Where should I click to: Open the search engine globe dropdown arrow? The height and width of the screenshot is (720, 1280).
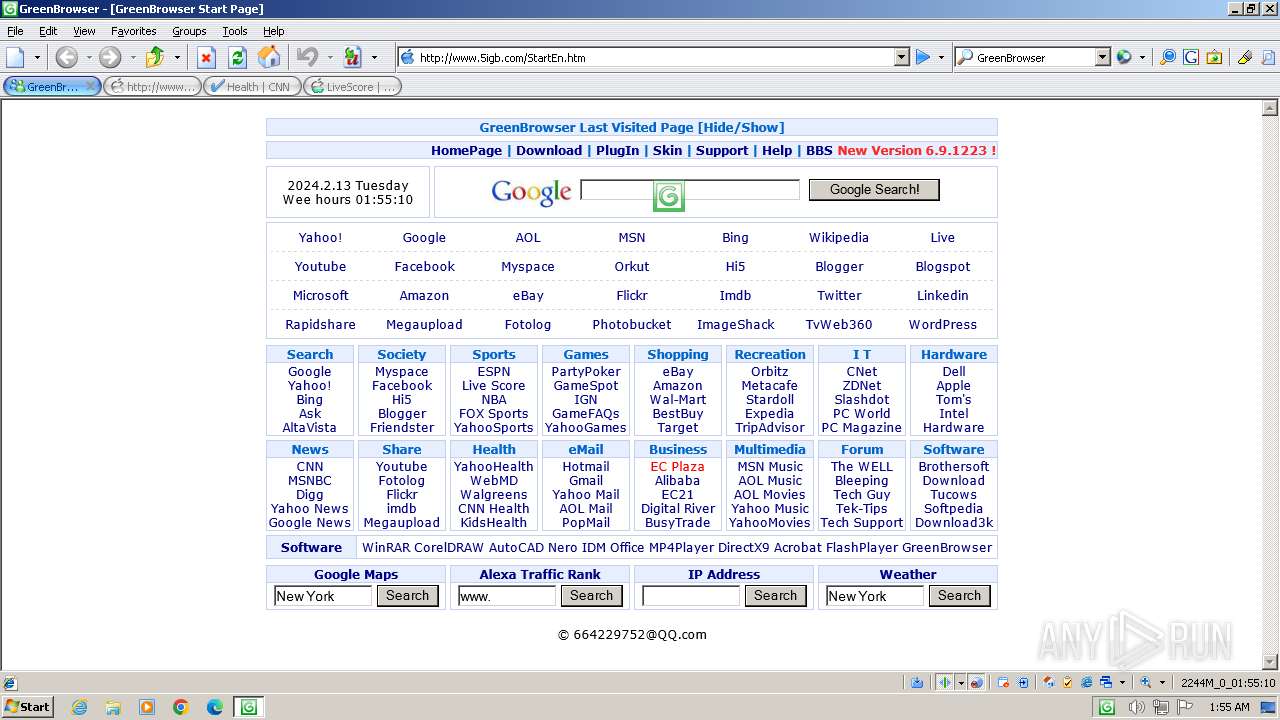click(x=1142, y=57)
